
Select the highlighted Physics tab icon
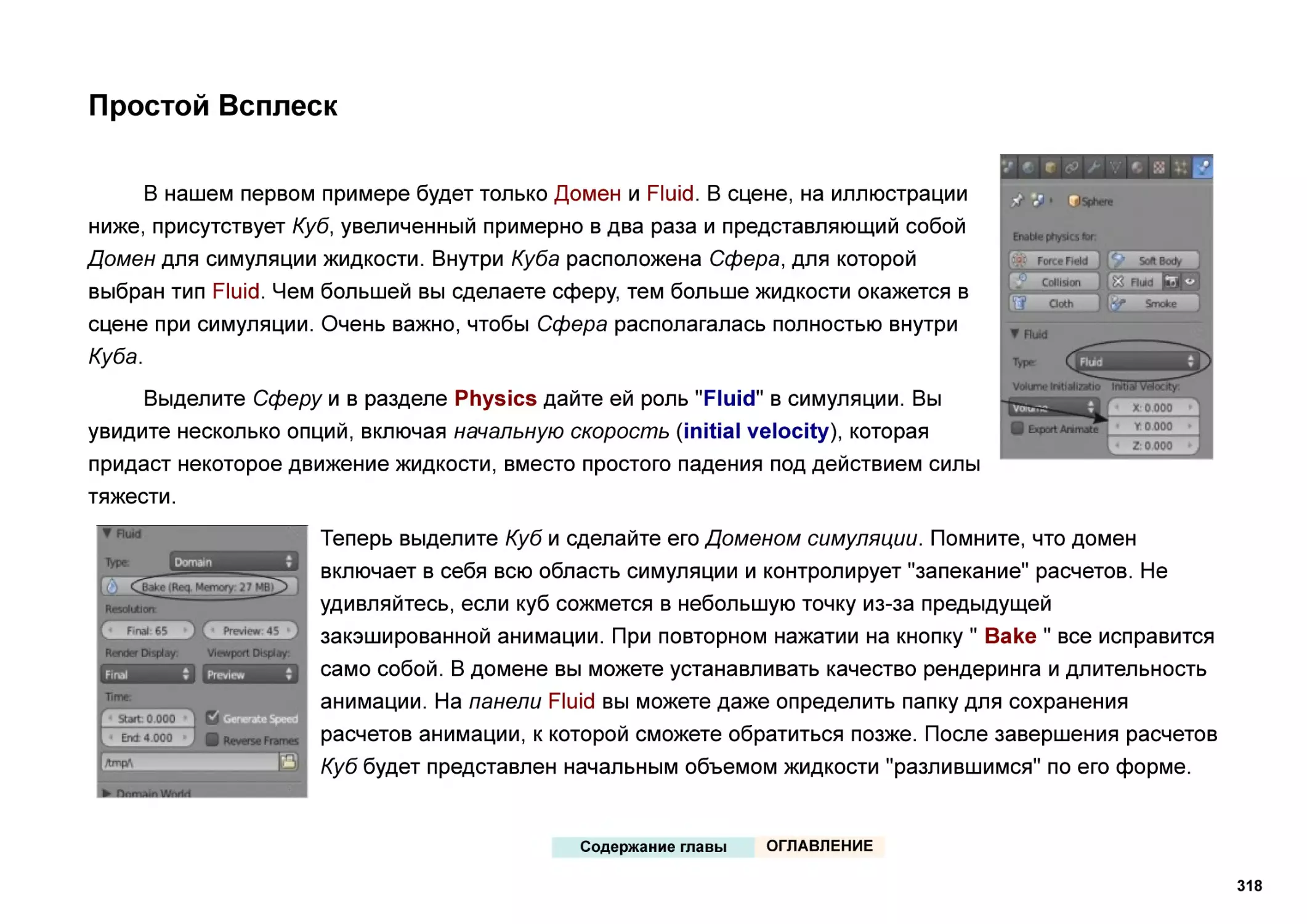point(1202,168)
